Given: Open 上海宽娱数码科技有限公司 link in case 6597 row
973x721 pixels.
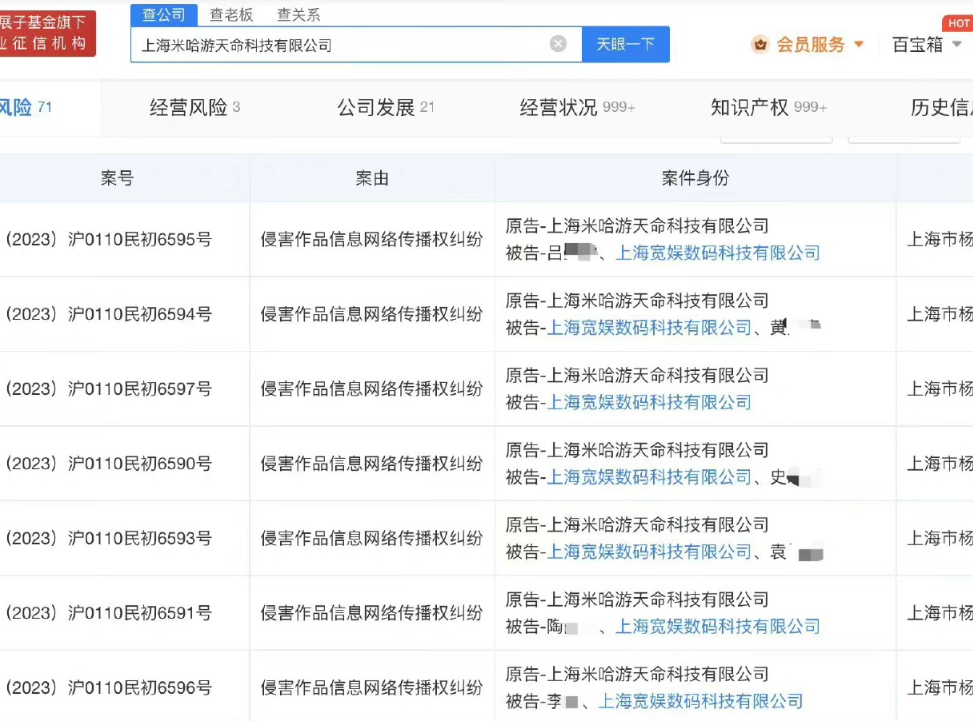Looking at the screenshot, I should 649,402.
